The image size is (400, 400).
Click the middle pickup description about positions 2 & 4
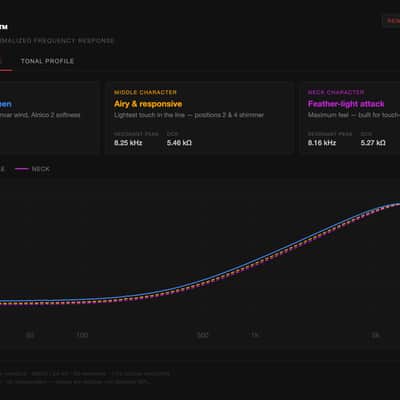189,115
